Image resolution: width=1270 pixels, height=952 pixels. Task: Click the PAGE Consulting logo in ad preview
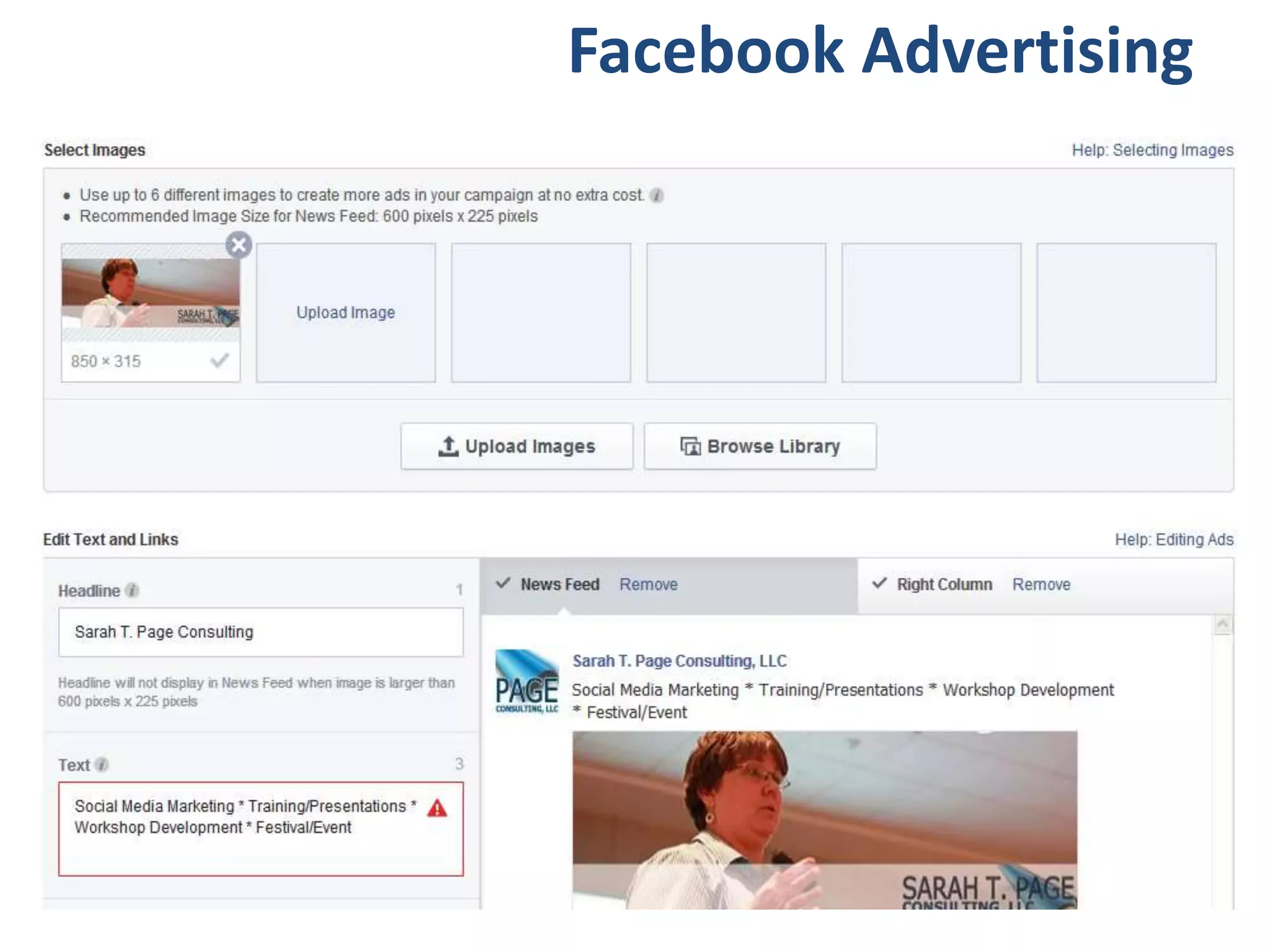[x=526, y=681]
